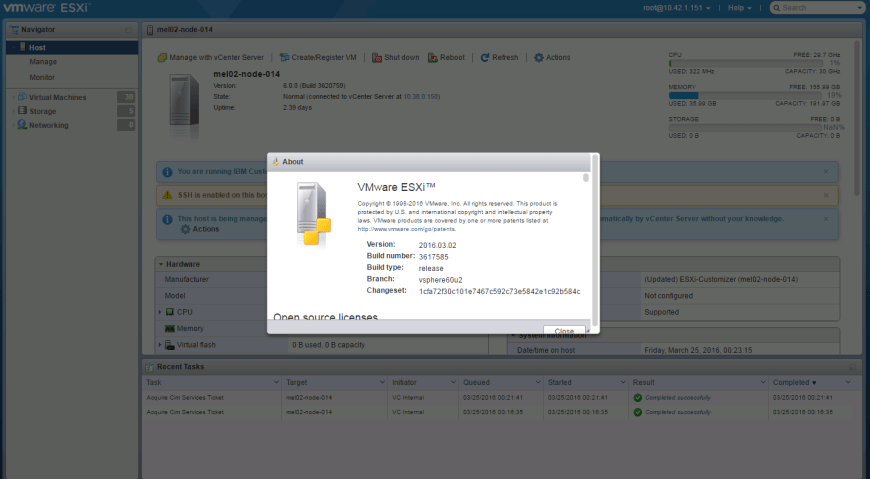Open the vmware.com/go/patents link
The width and height of the screenshot is (870, 479).
pos(406,229)
